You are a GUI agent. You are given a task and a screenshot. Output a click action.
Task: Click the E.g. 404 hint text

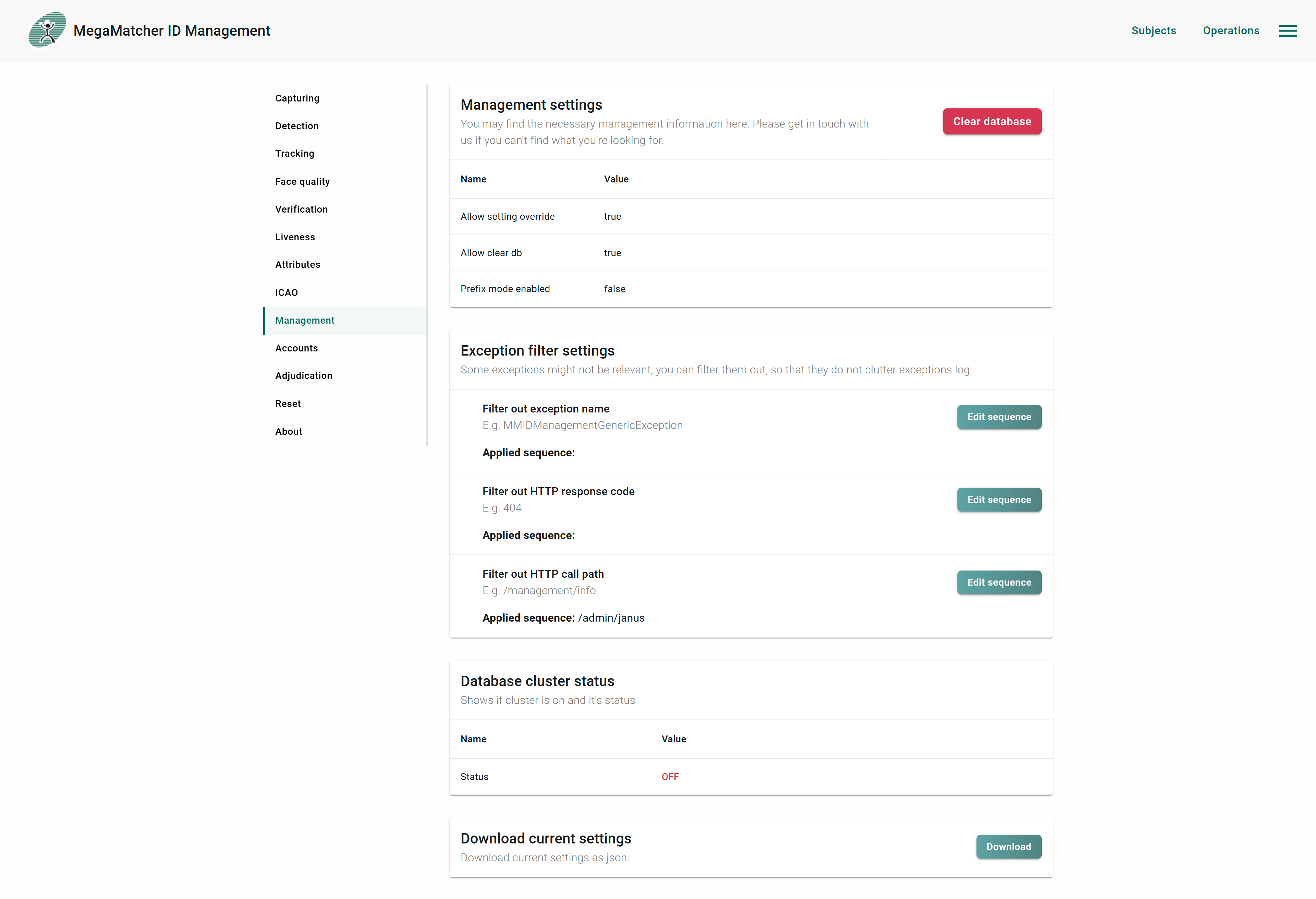502,508
